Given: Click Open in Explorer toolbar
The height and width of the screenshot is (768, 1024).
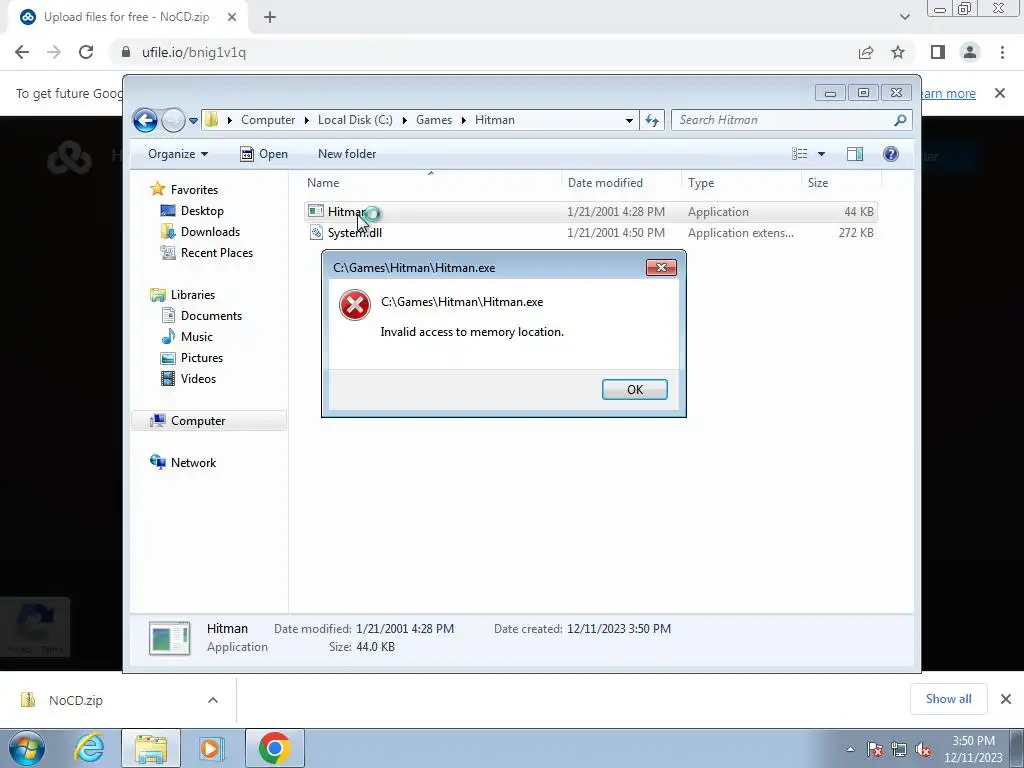Looking at the screenshot, I should click(x=264, y=154).
